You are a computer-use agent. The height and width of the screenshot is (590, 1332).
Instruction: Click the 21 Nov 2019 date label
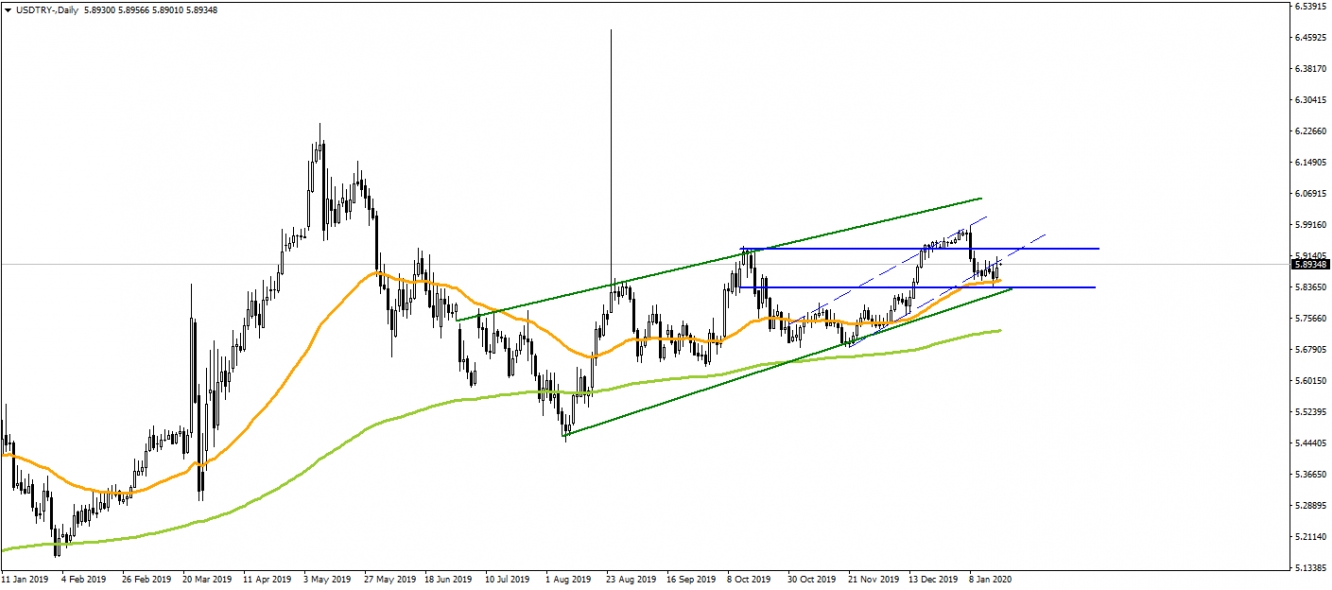coord(873,579)
